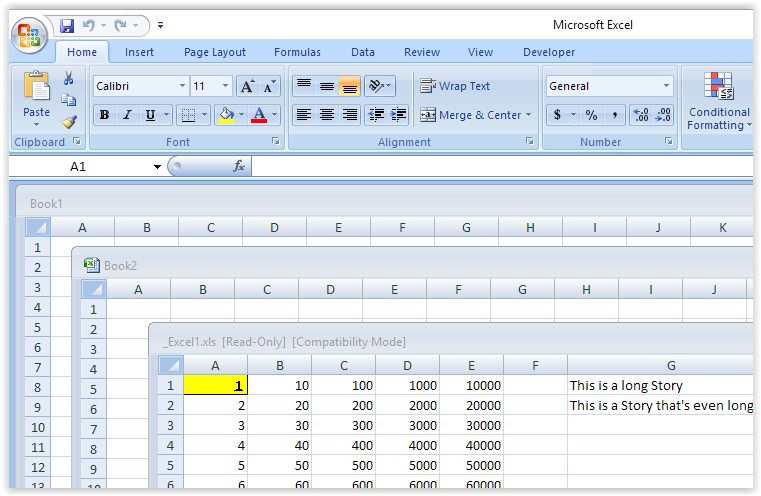The image size is (761, 496).
Task: Click the Name Box showing A1
Action: (x=78, y=167)
